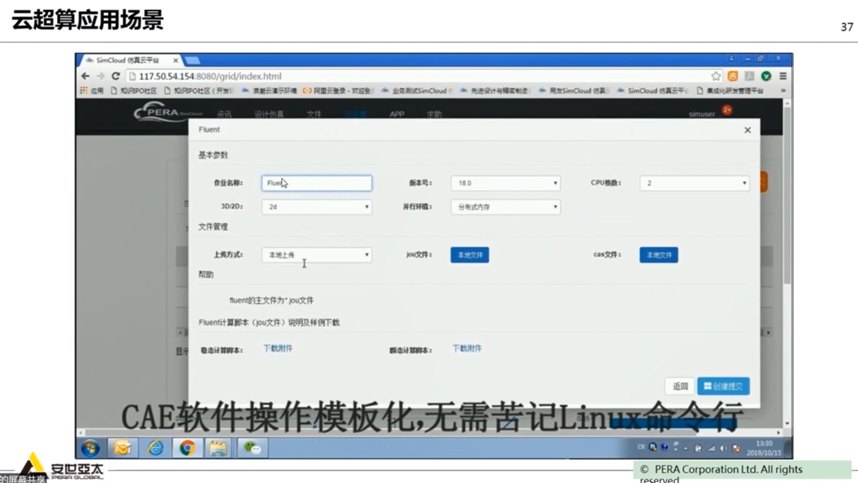
Task: Click 本地文件 button for cas文件
Action: 659,255
